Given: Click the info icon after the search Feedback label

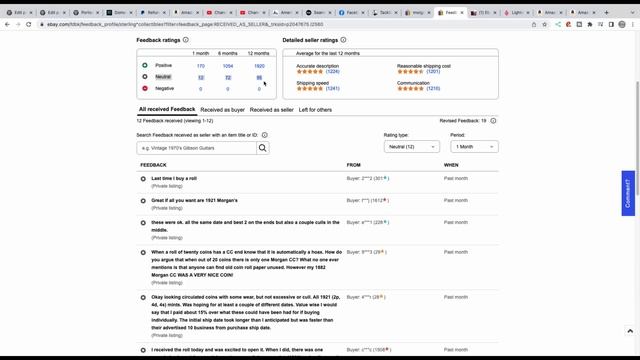Looking at the screenshot, I should point(264,135).
